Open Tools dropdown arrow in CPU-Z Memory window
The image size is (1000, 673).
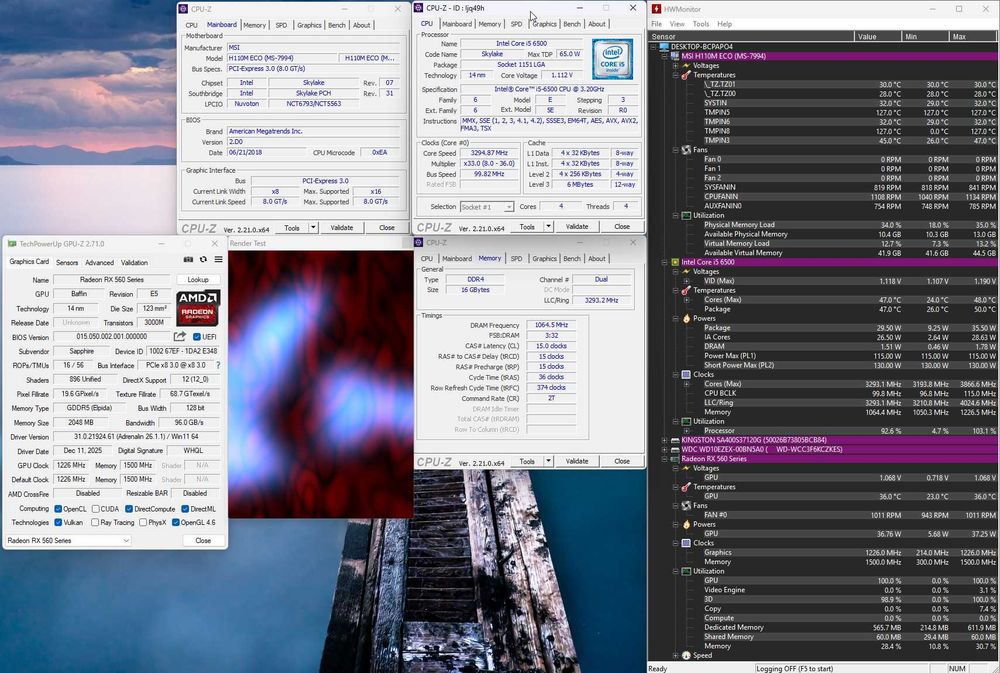[x=548, y=461]
